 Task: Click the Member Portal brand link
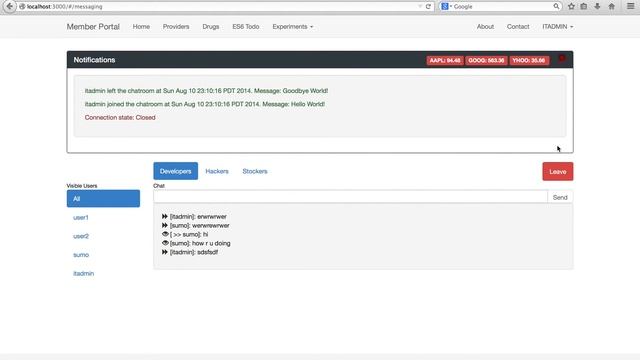(93, 27)
